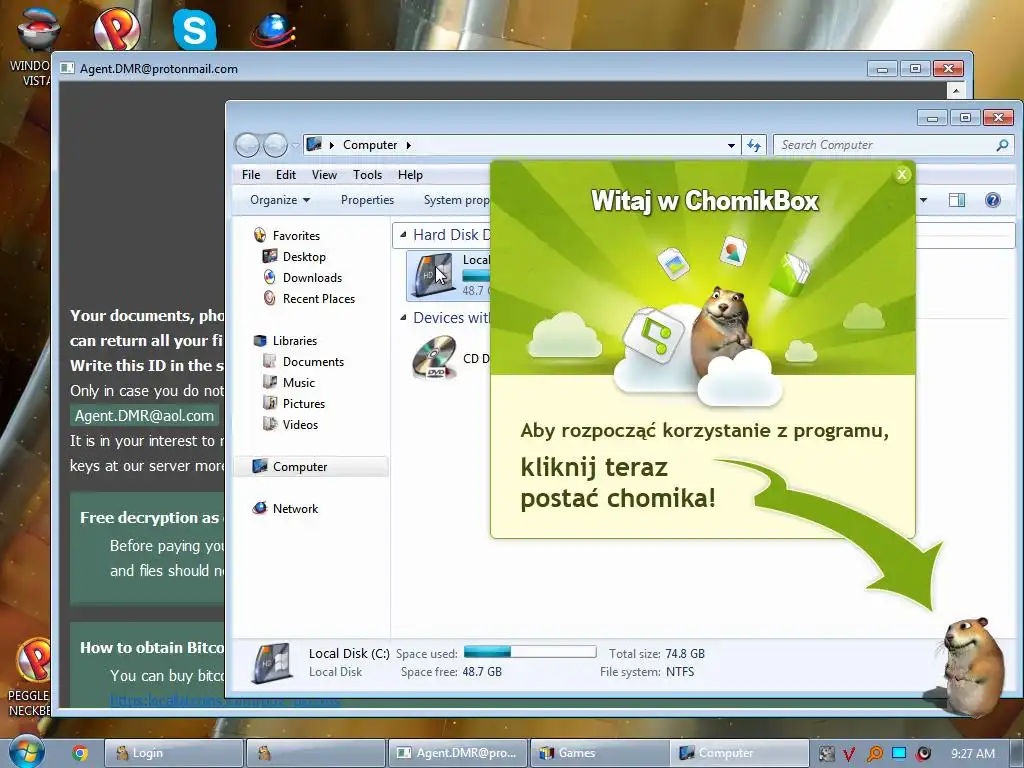Select the Local Disk drive icon
Image resolution: width=1024 pixels, height=768 pixels.
(433, 274)
